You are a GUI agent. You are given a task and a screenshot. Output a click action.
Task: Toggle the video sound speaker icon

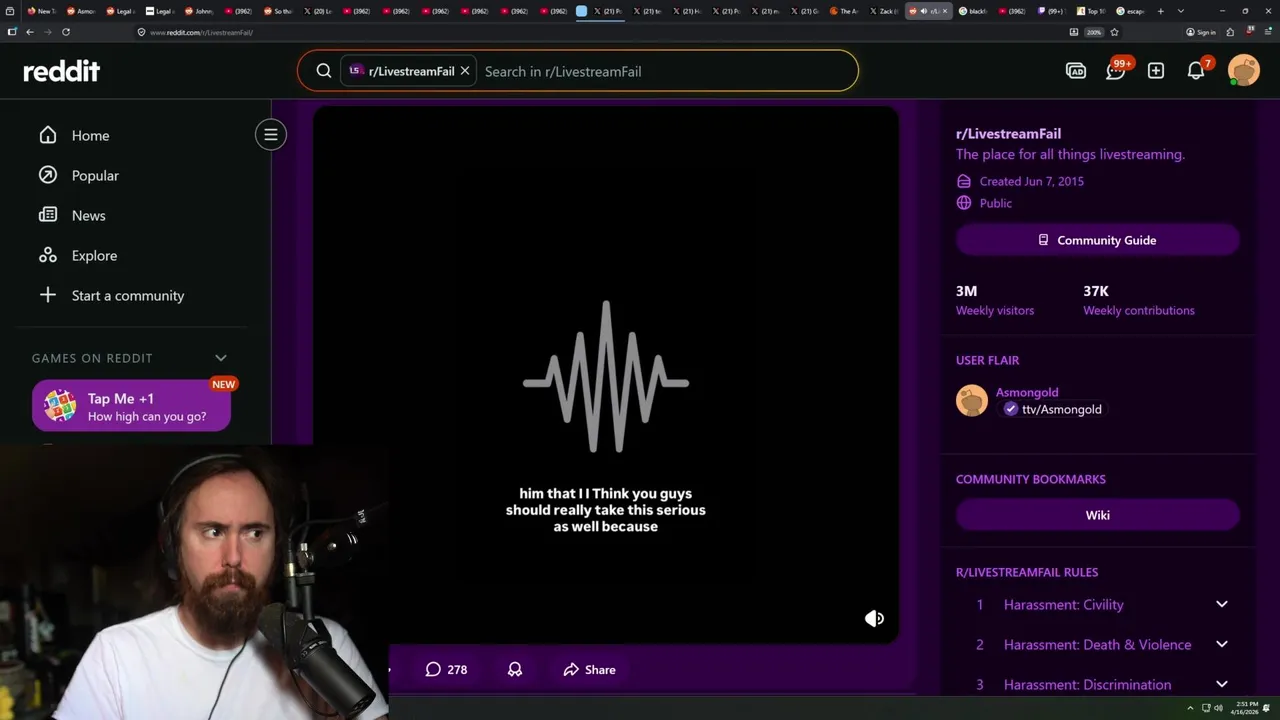(874, 618)
